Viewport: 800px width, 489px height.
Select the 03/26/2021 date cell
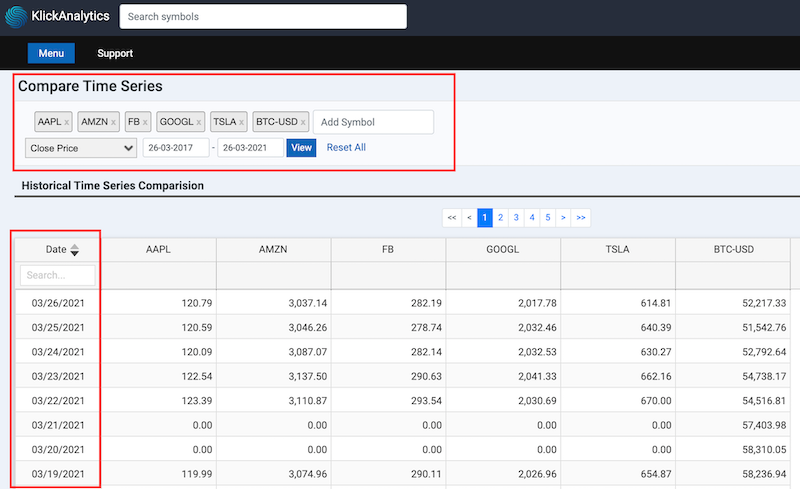click(x=58, y=303)
